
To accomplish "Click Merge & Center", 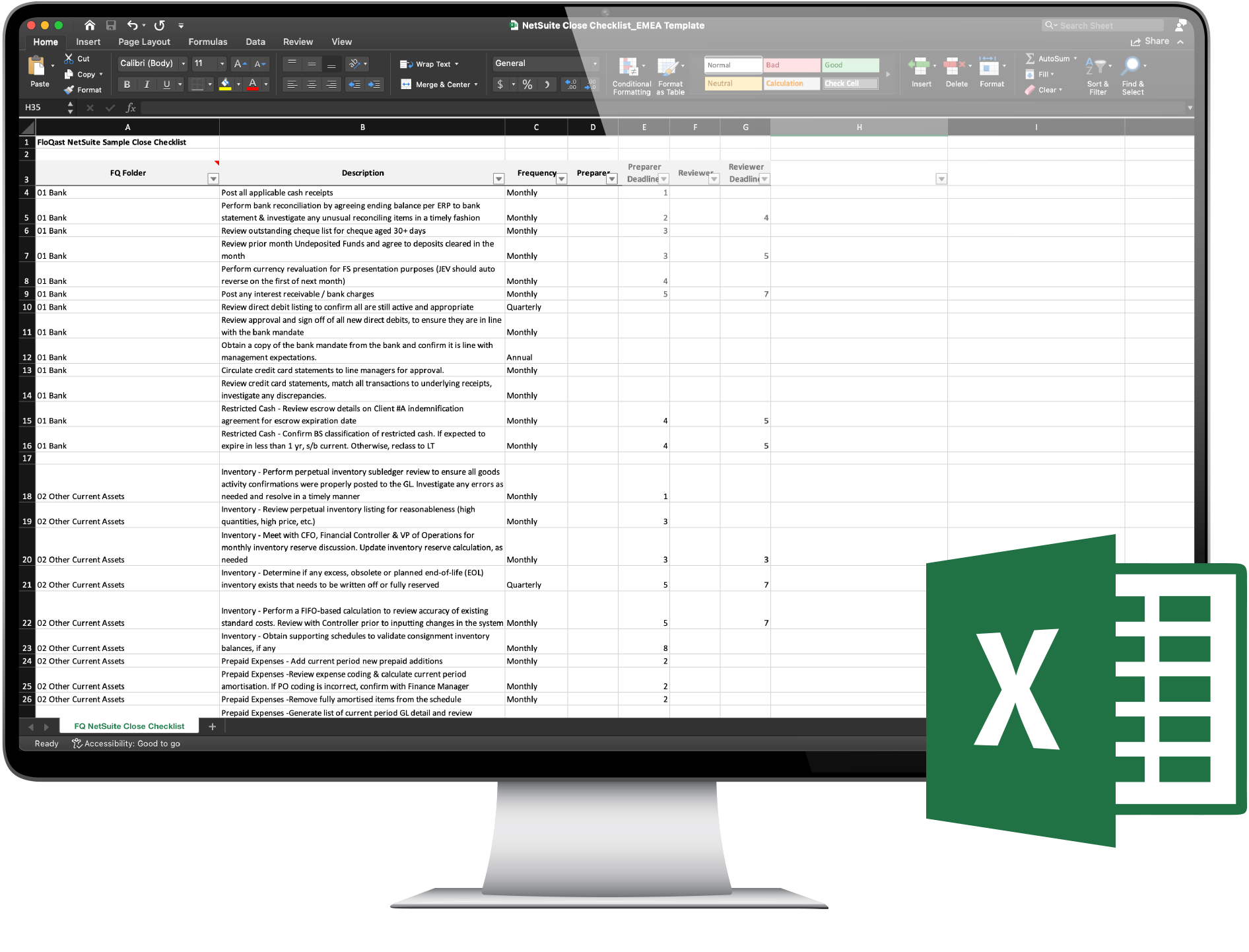I will pos(439,84).
